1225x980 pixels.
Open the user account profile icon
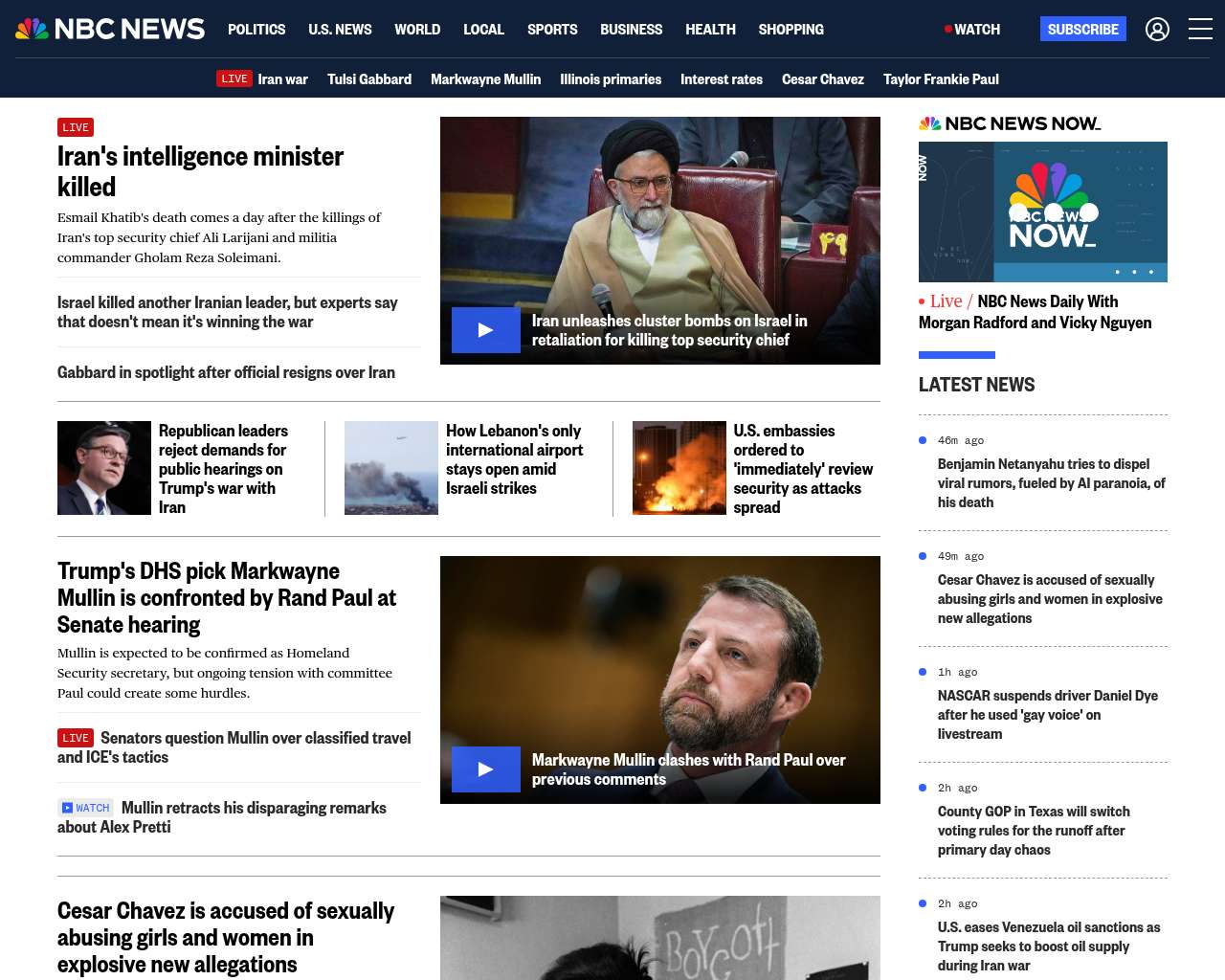[x=1157, y=29]
